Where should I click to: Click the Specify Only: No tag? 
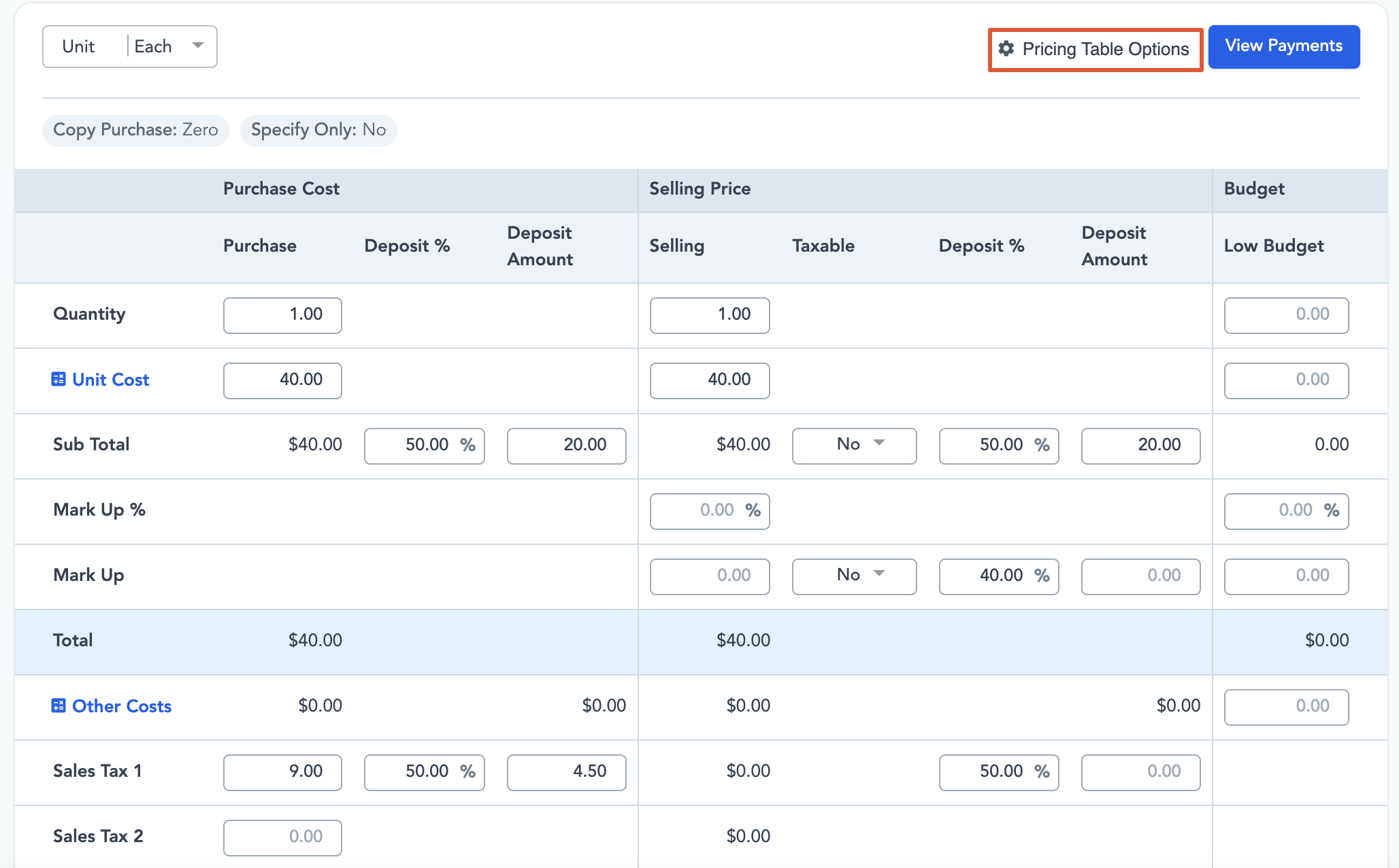point(318,130)
